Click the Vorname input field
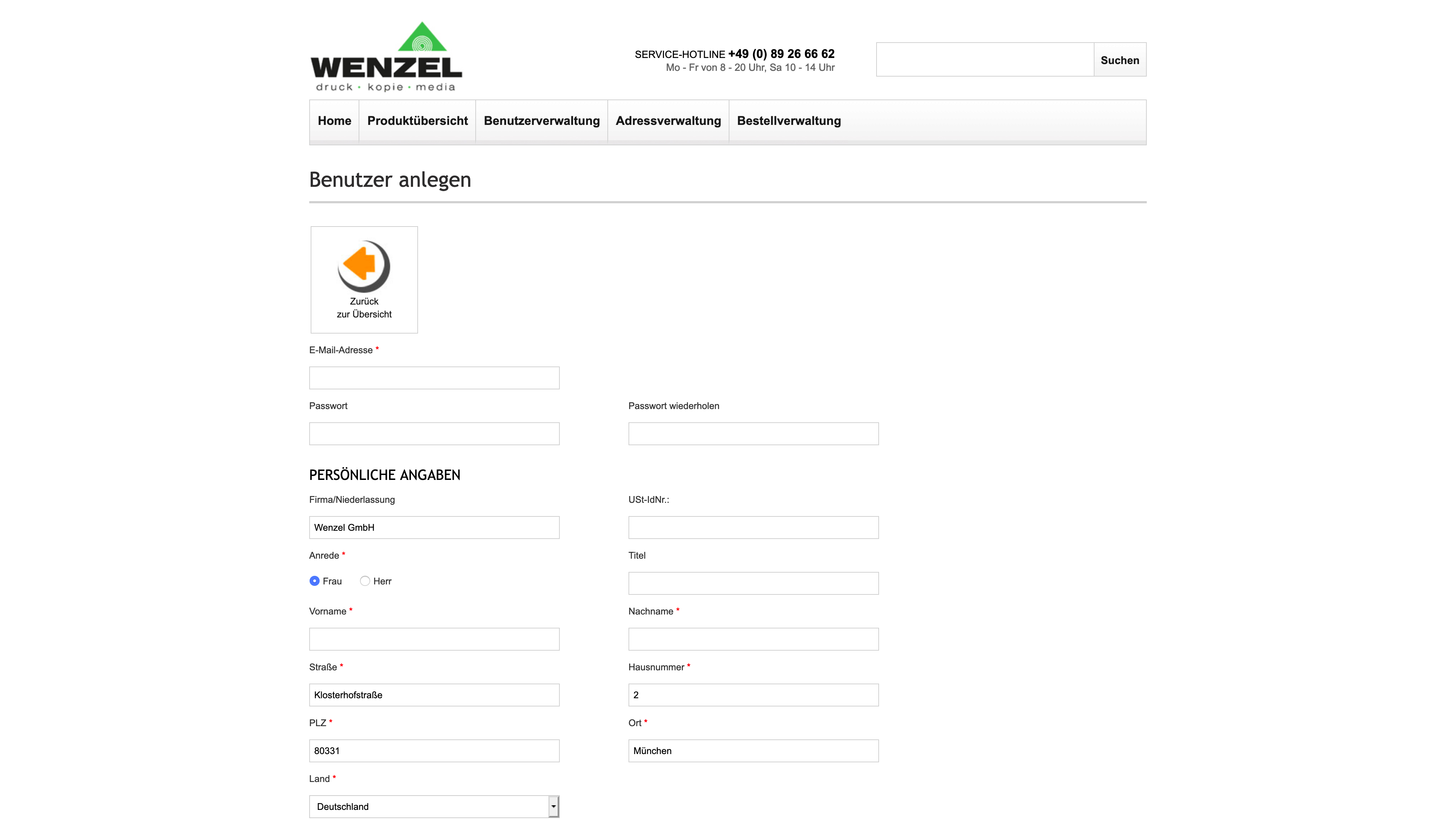 coord(434,639)
